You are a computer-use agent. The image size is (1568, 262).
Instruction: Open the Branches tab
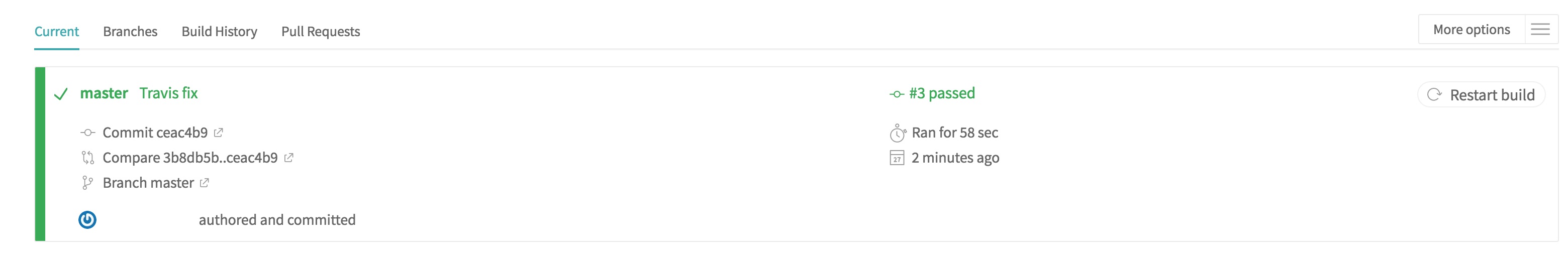(130, 32)
